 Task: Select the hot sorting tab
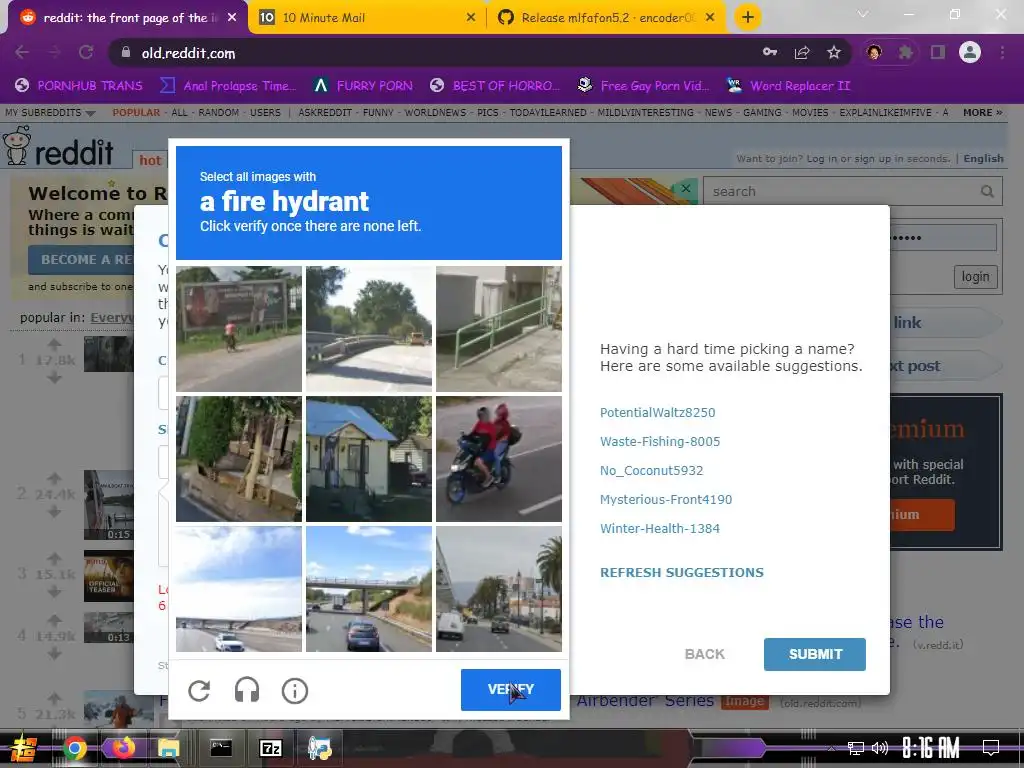click(150, 160)
